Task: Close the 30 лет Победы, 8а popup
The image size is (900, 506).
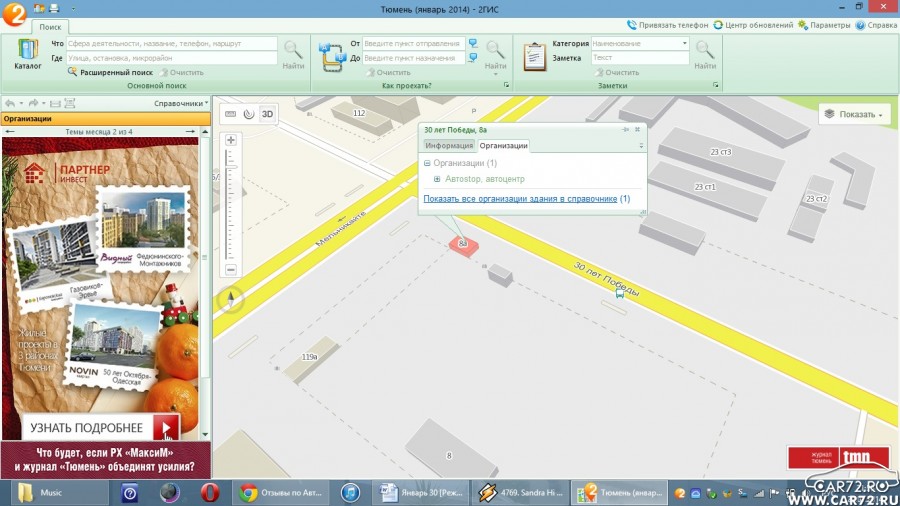Action: pyautogui.click(x=637, y=130)
